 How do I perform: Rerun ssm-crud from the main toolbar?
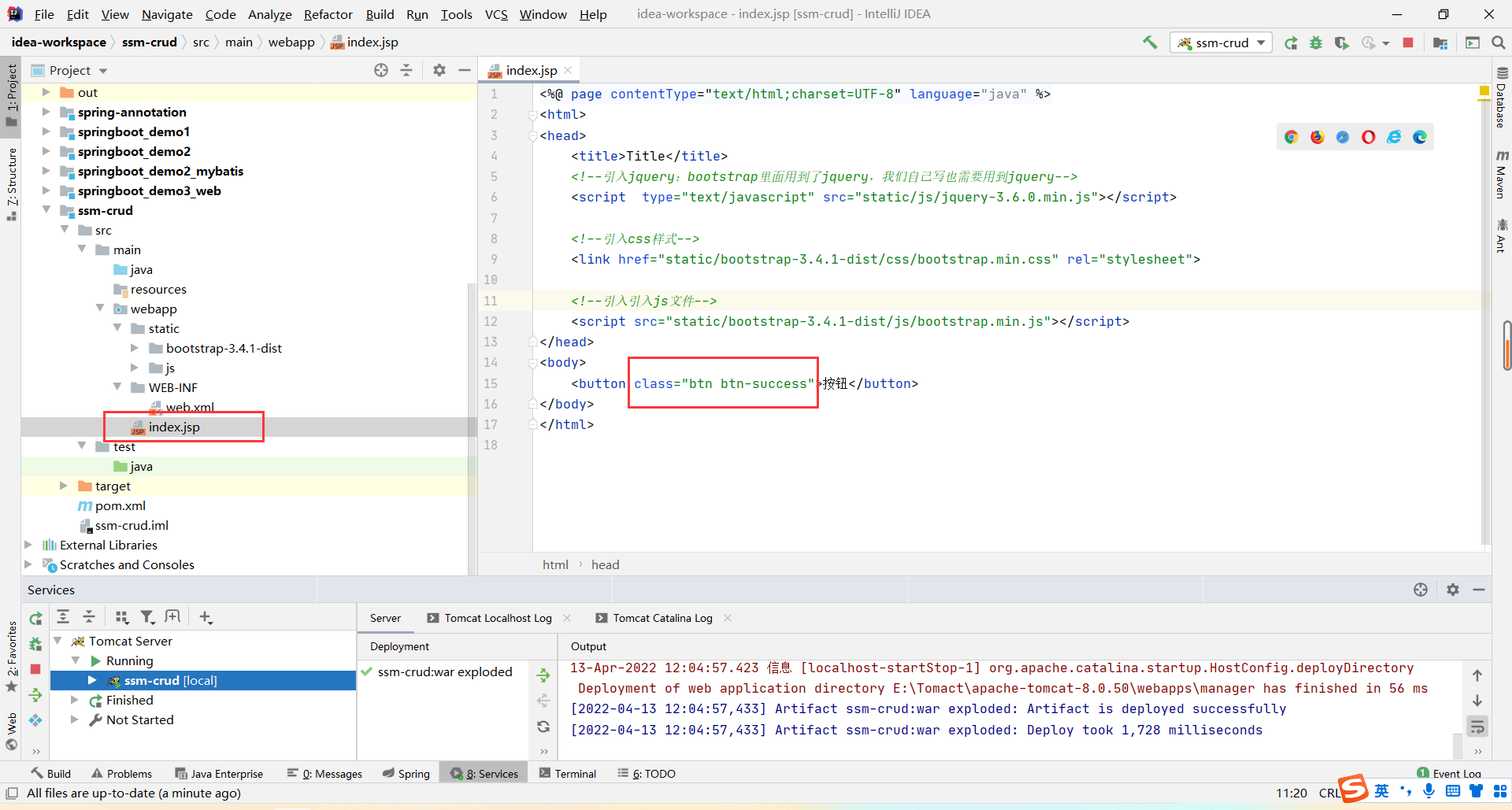[x=1291, y=43]
